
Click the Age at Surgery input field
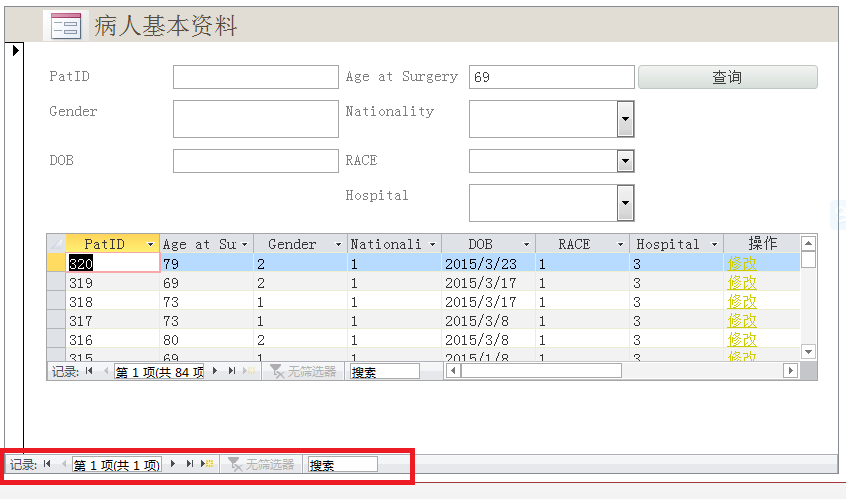551,77
